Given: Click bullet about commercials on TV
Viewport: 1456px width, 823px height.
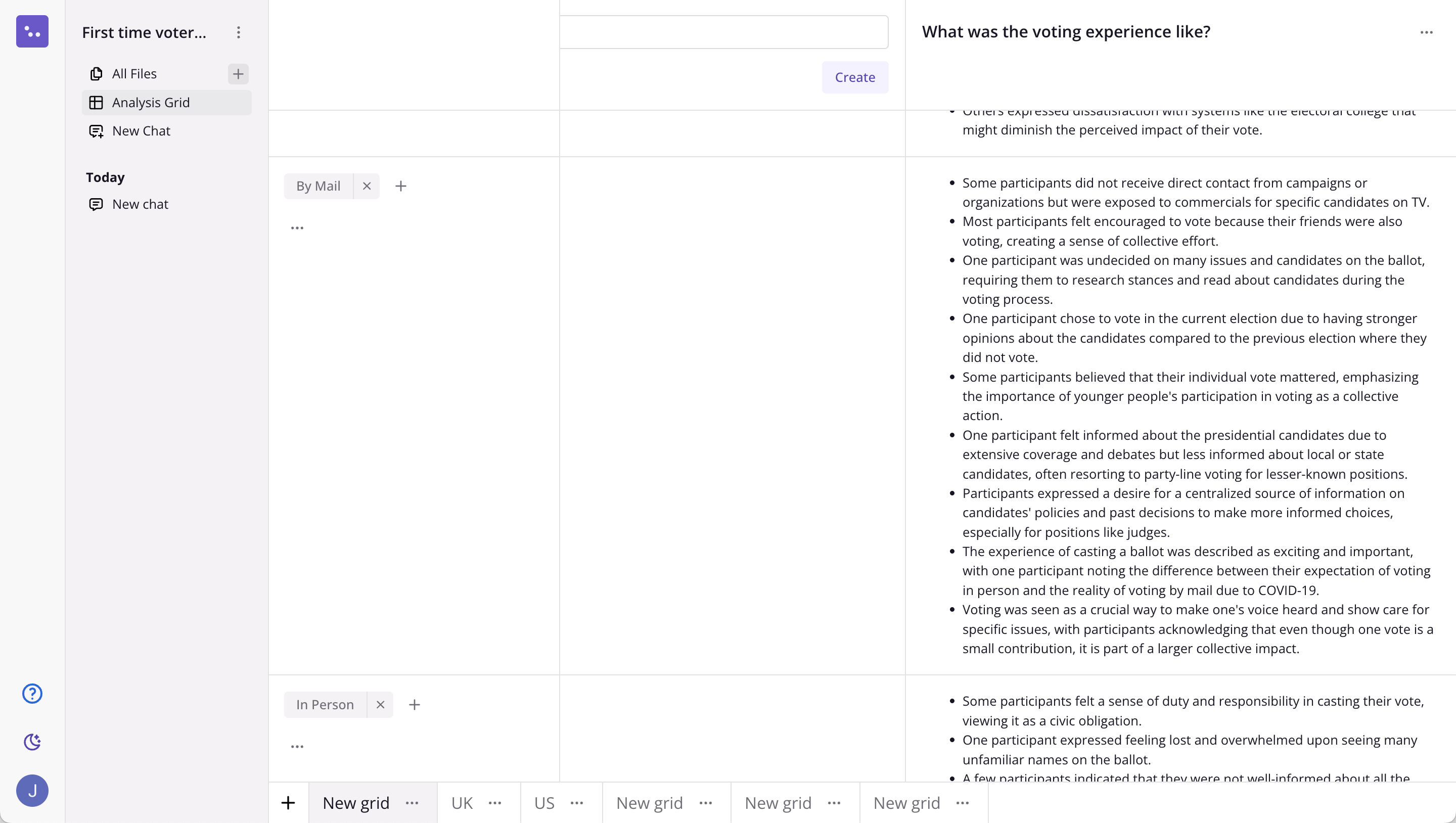Looking at the screenshot, I should point(1196,193).
